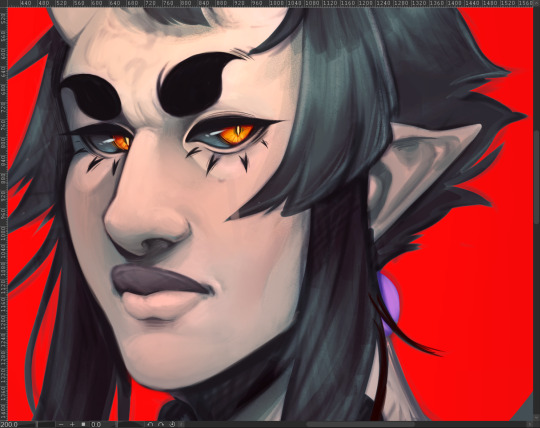Image resolution: width=540 pixels, height=428 pixels.
Task: Click the vertical ruler left of canvas
Action: point(3,213)
